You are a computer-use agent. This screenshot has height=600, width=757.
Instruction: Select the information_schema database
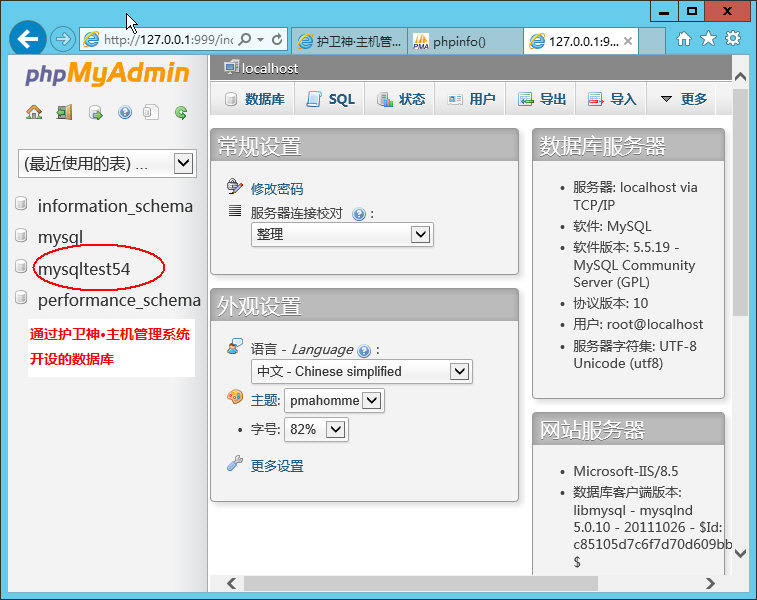coord(115,206)
